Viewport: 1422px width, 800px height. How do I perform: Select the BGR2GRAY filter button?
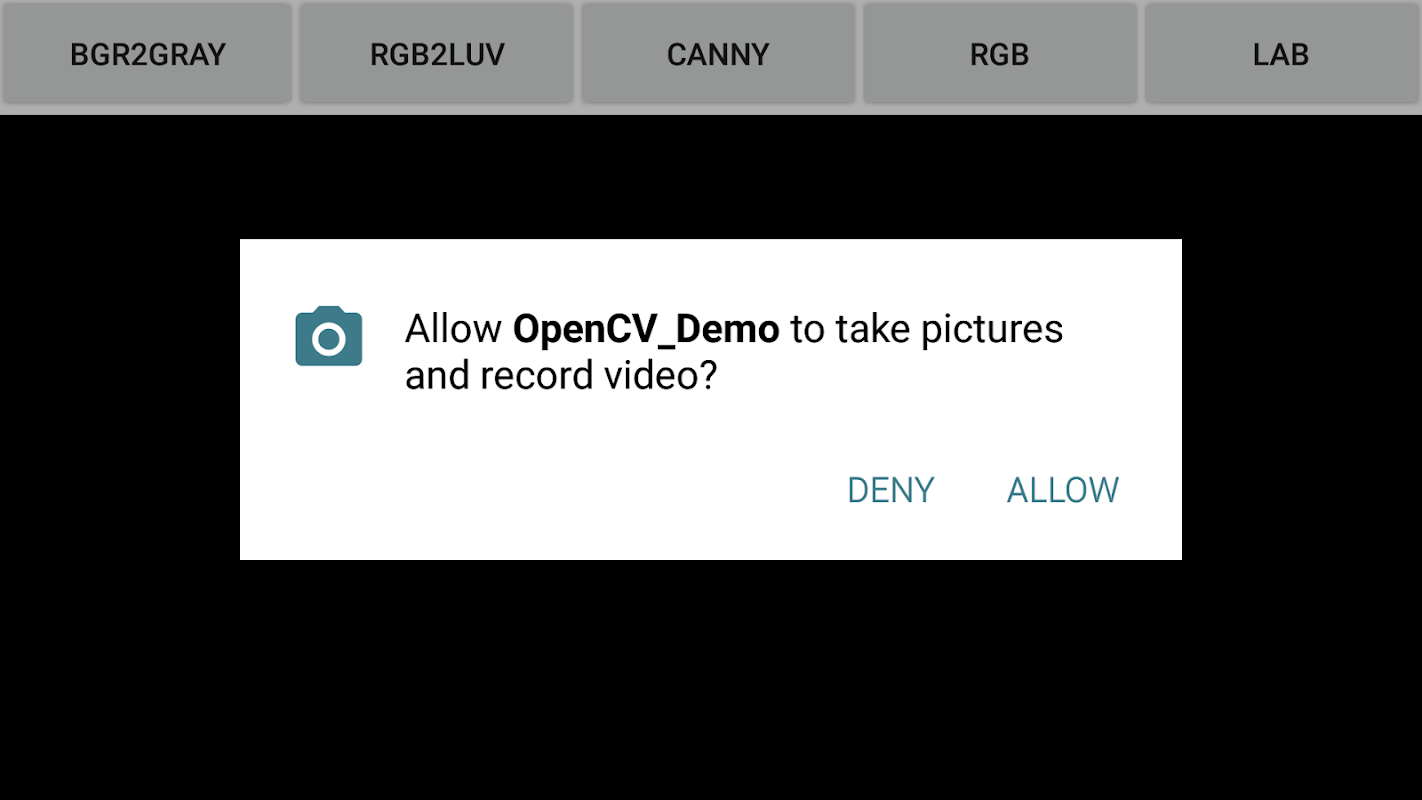click(x=147, y=54)
